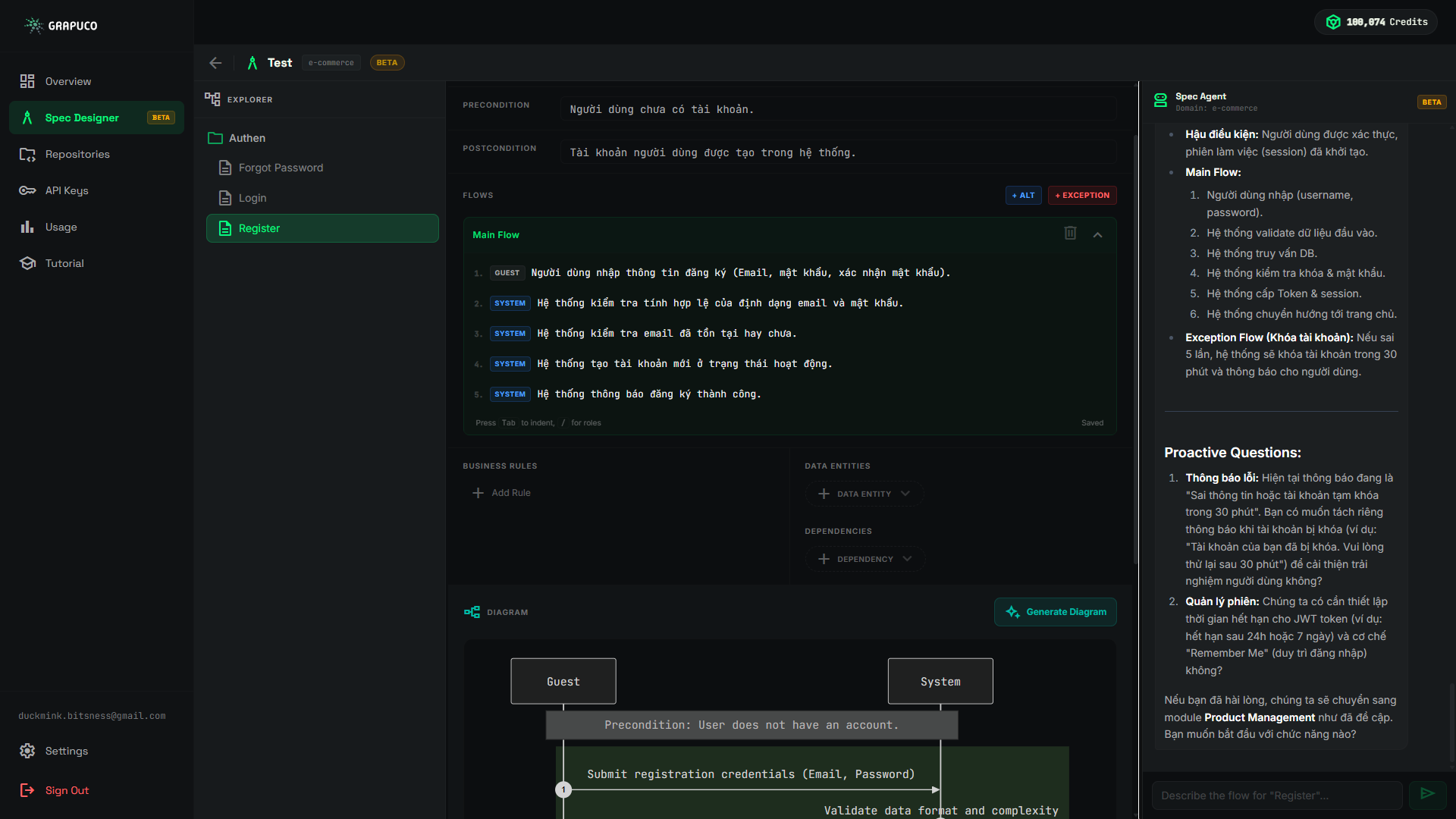Collapse the Main Flow section chevron

point(1097,235)
